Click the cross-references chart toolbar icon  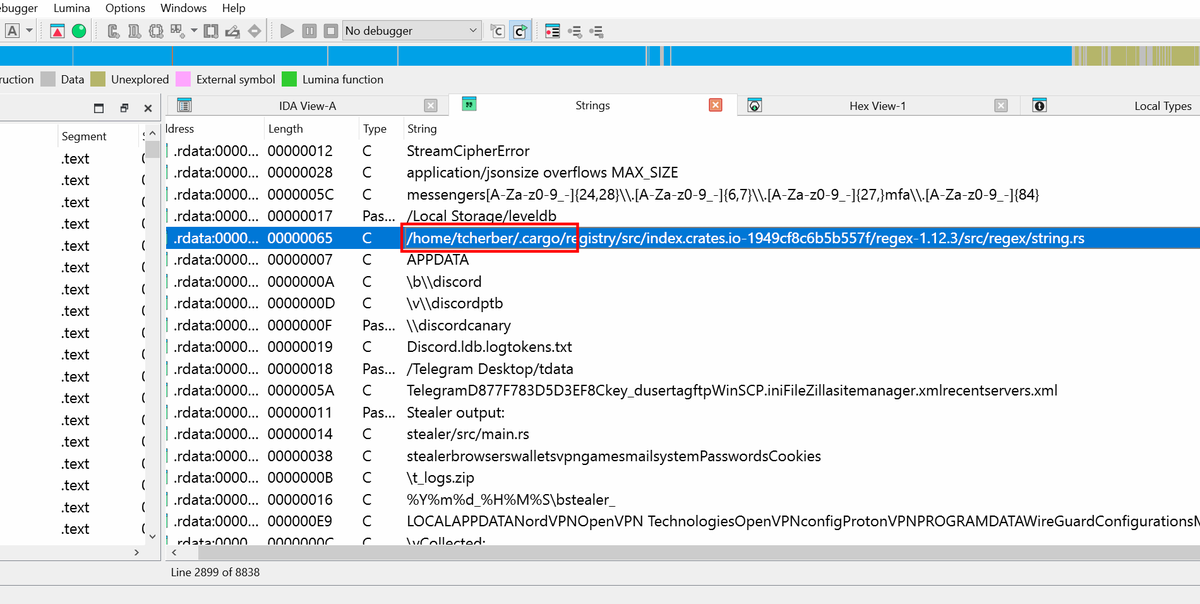(178, 31)
